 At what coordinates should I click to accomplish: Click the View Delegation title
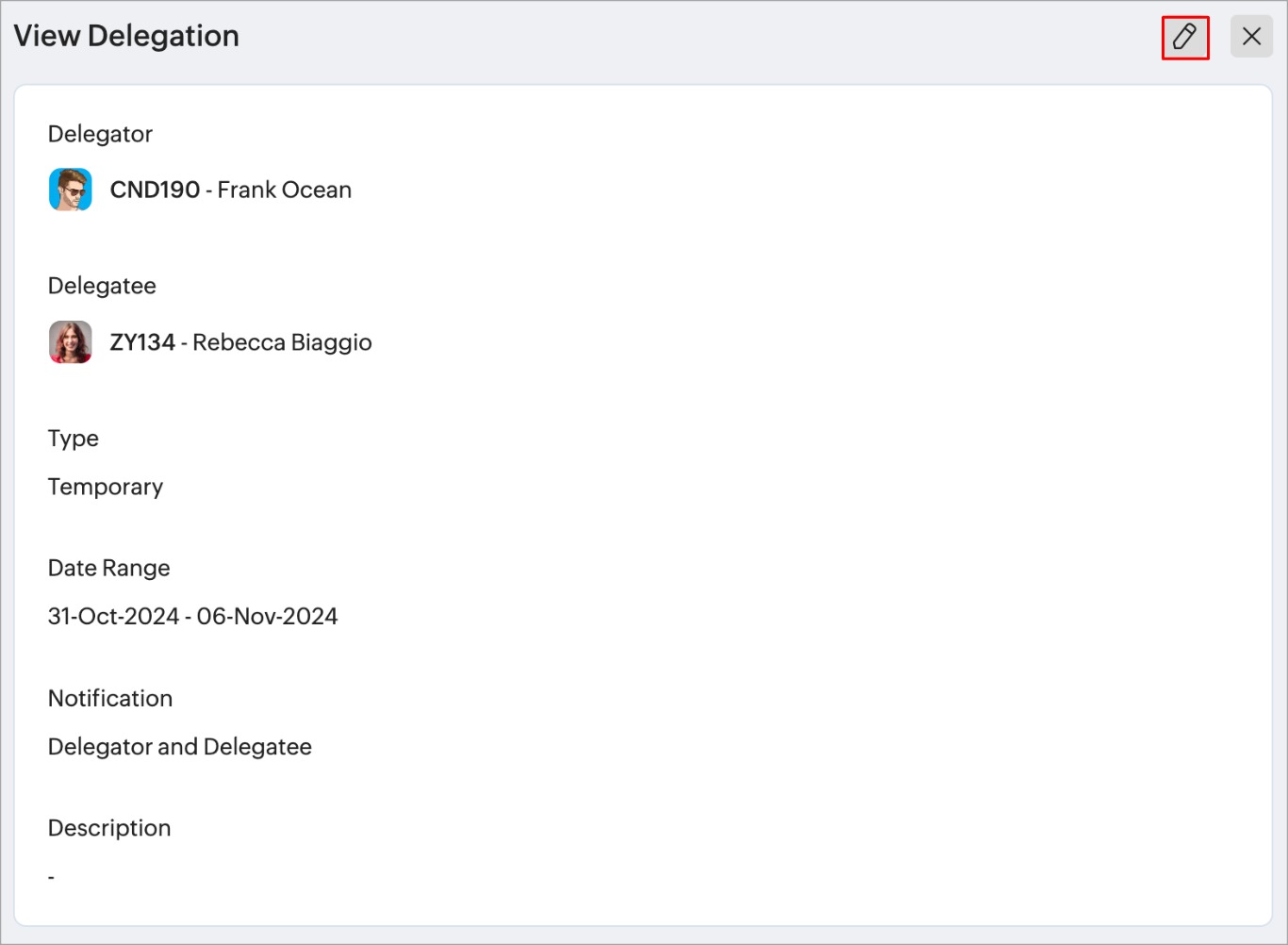(x=126, y=36)
